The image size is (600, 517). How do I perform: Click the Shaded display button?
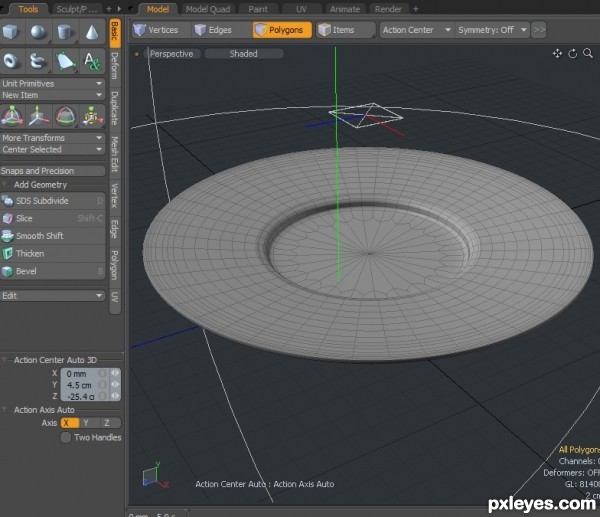243,54
